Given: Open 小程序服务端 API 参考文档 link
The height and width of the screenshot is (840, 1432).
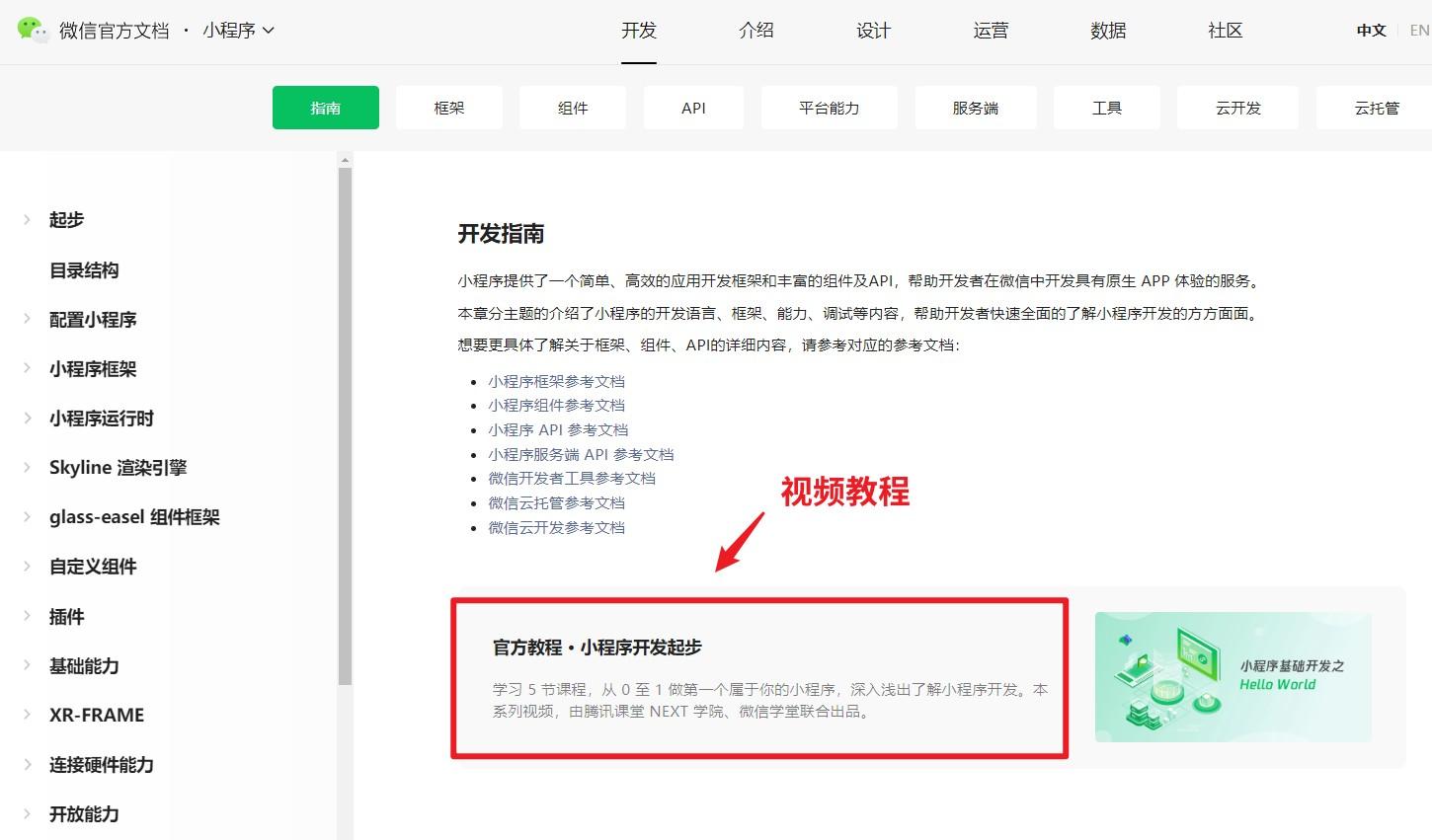Looking at the screenshot, I should point(581,455).
